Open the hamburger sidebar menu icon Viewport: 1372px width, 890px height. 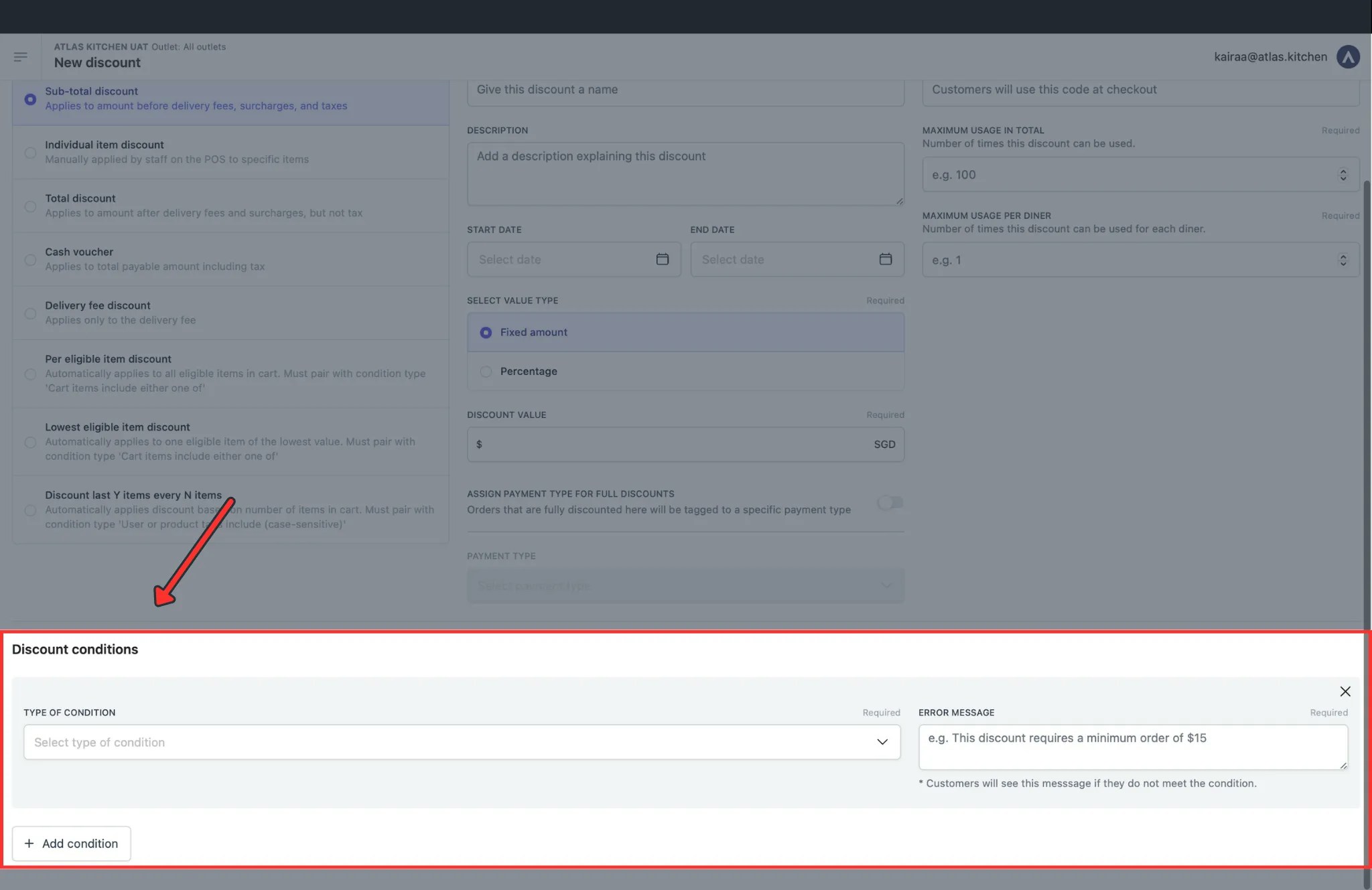coord(20,57)
